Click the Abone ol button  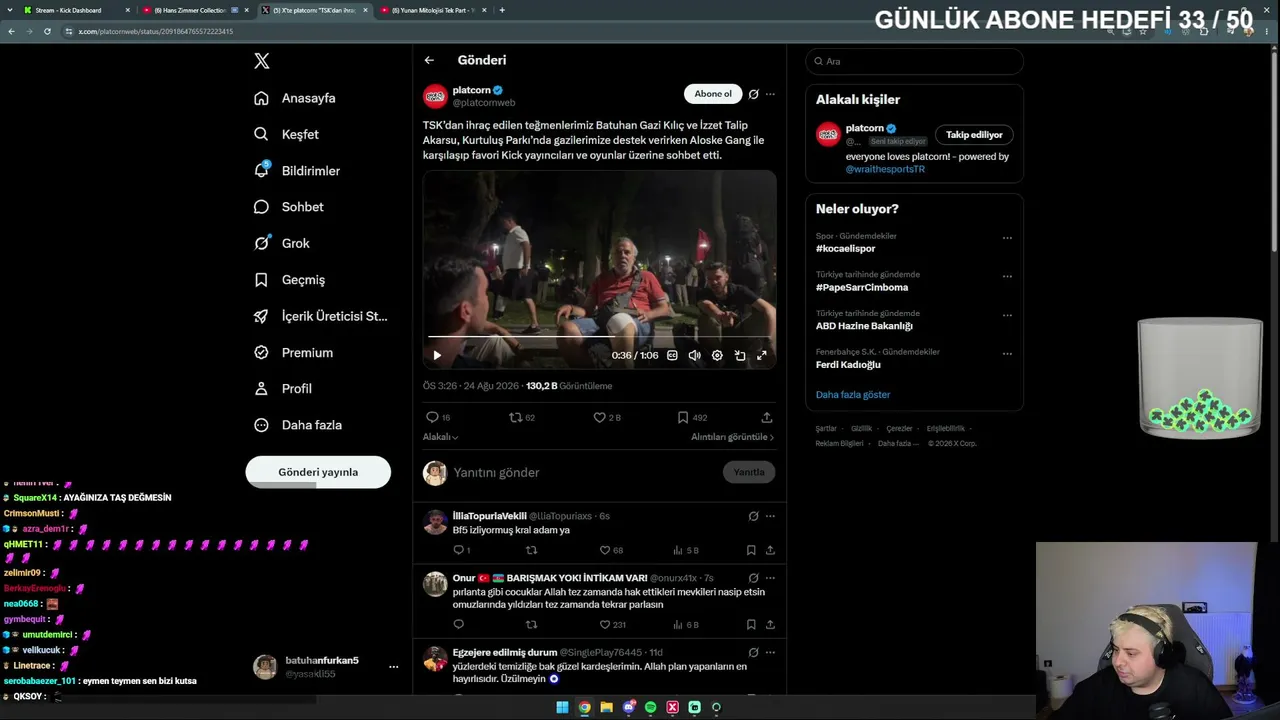tap(713, 94)
